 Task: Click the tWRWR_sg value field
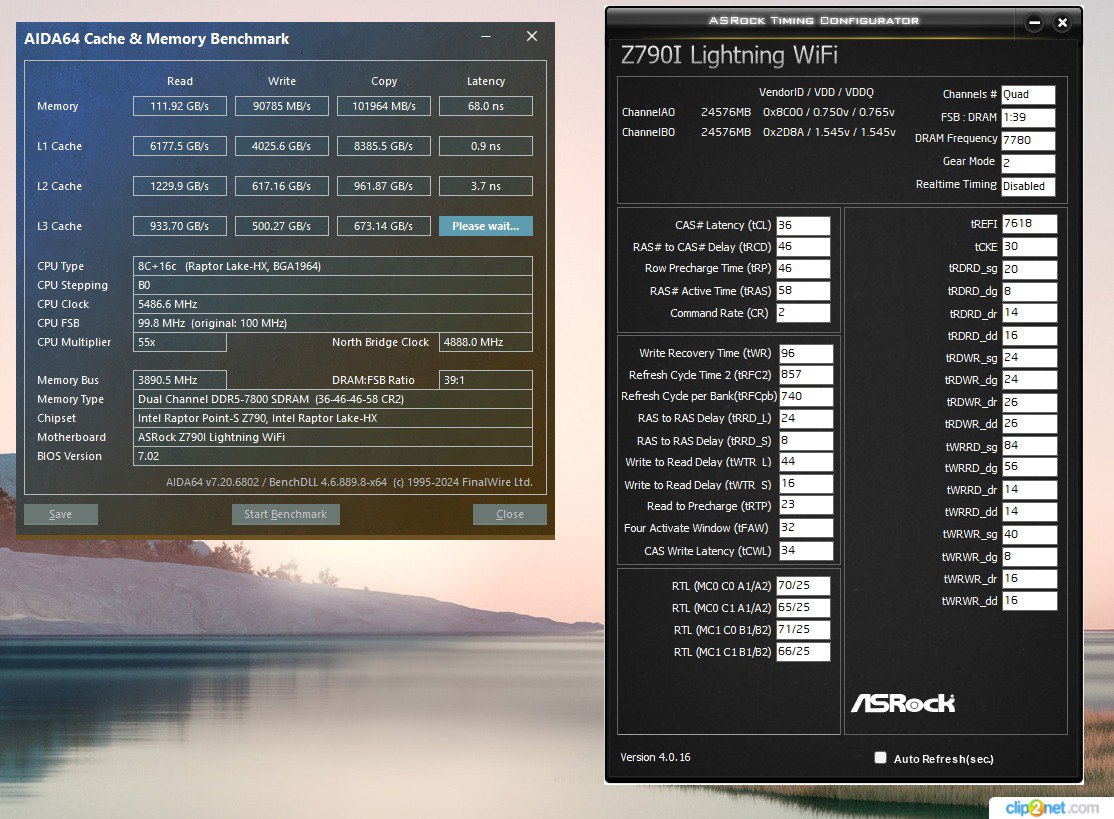[1029, 534]
